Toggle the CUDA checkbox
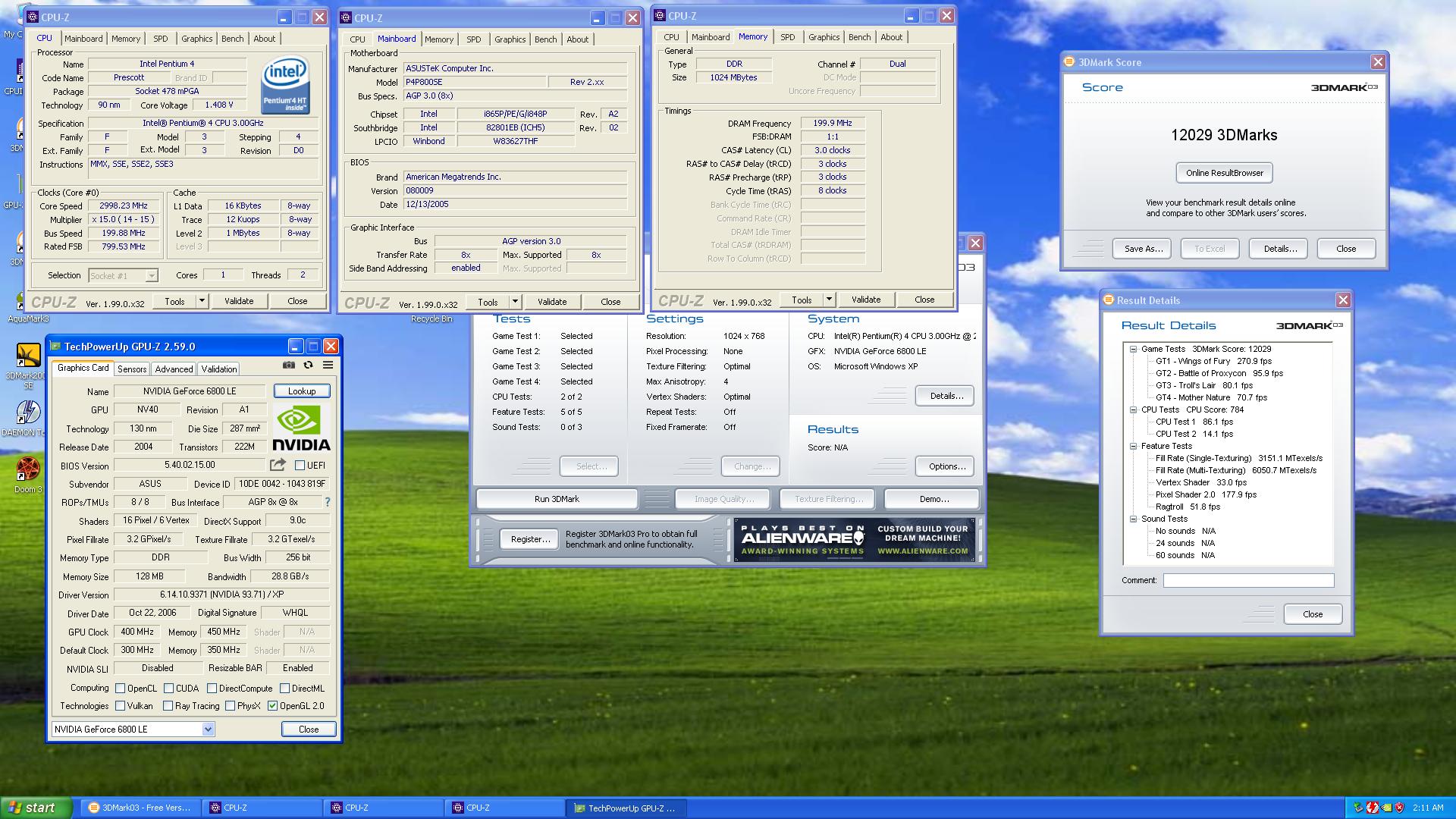 168,689
